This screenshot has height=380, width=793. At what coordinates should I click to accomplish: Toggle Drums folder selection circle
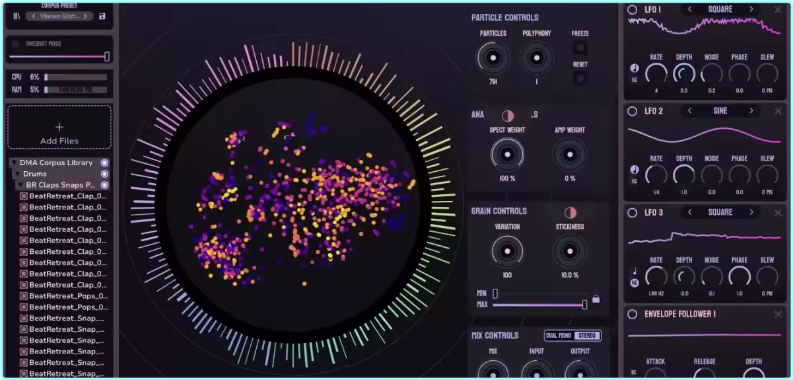104,174
